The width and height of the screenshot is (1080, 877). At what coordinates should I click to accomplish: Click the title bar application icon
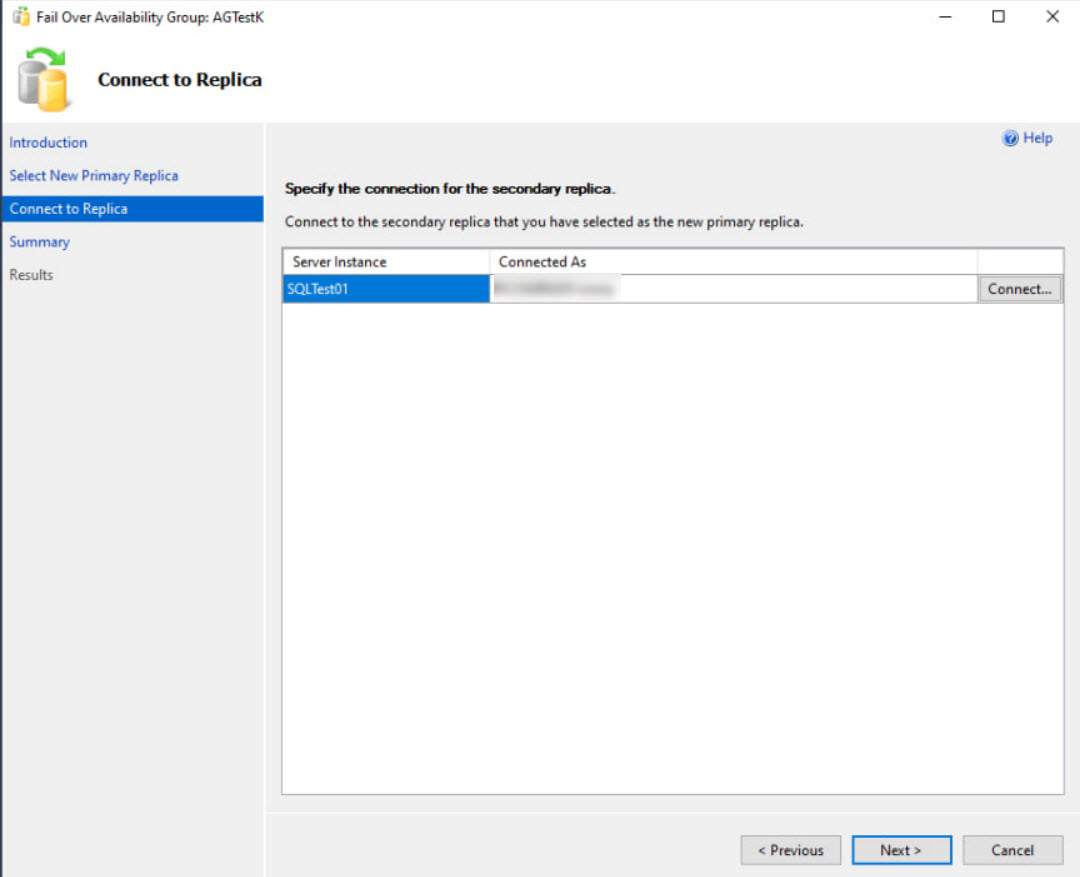pos(21,17)
